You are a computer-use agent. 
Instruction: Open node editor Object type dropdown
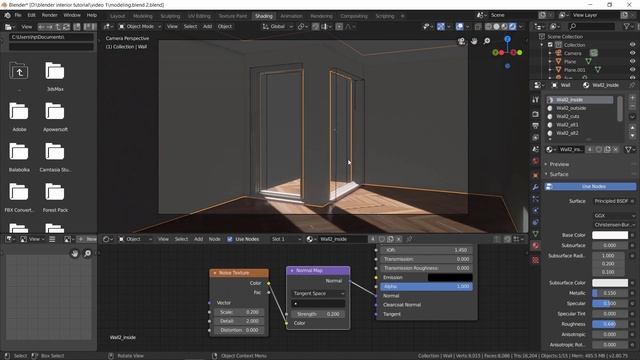(x=135, y=239)
